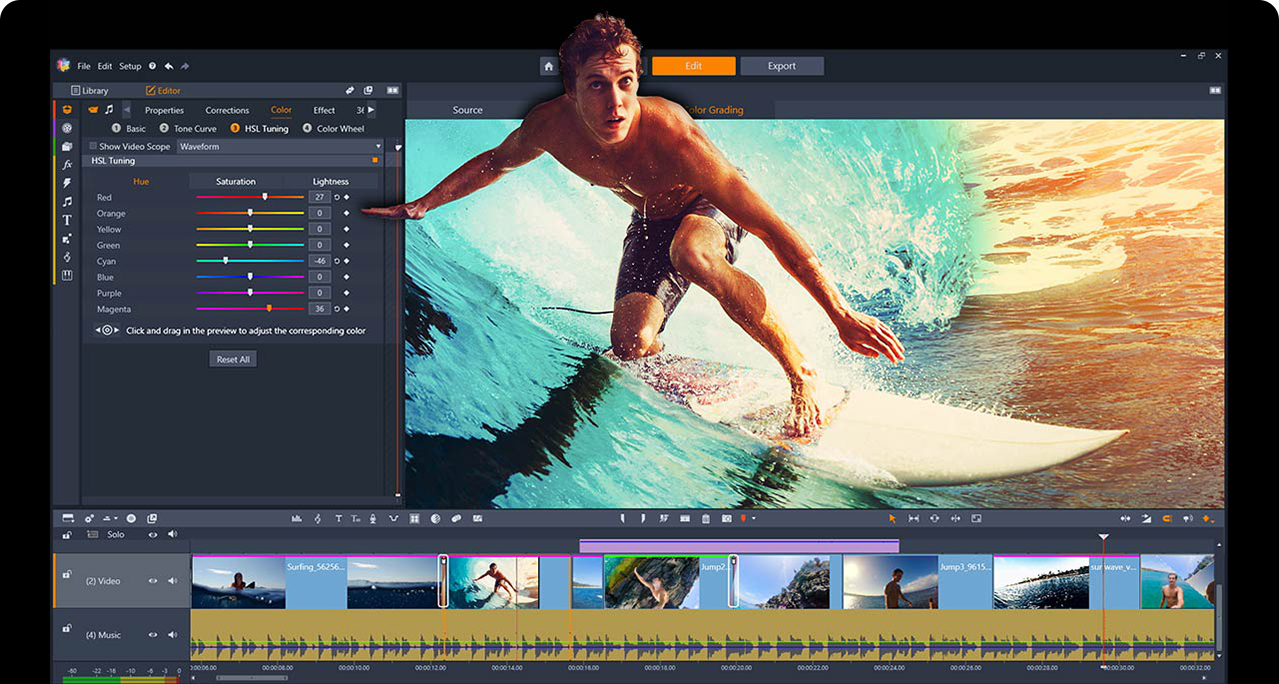This screenshot has width=1279, height=684.
Task: Select the Basic color mode
Action: (129, 128)
